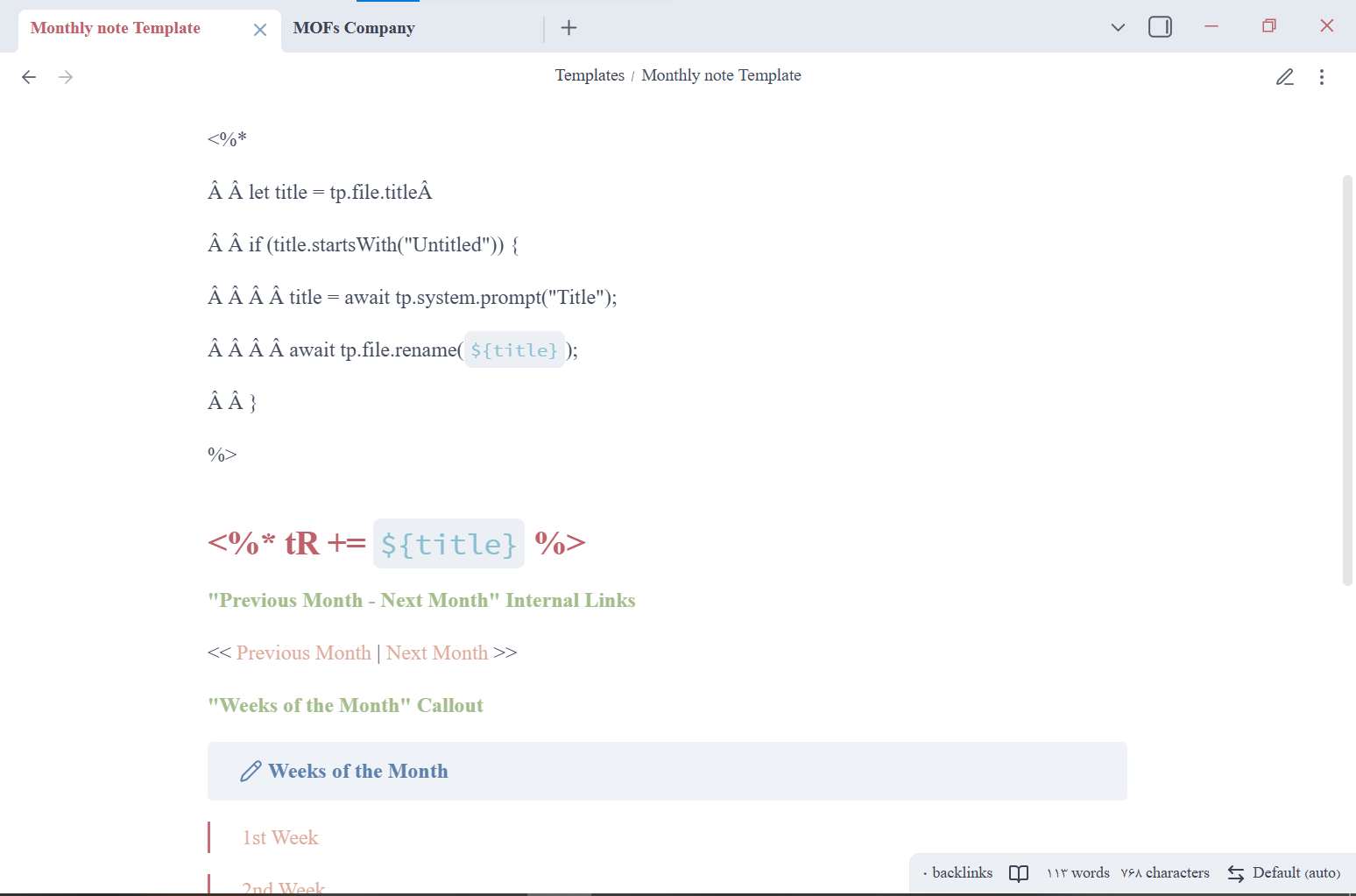Open the 1st Week link
The height and width of the screenshot is (896, 1356).
(x=280, y=837)
